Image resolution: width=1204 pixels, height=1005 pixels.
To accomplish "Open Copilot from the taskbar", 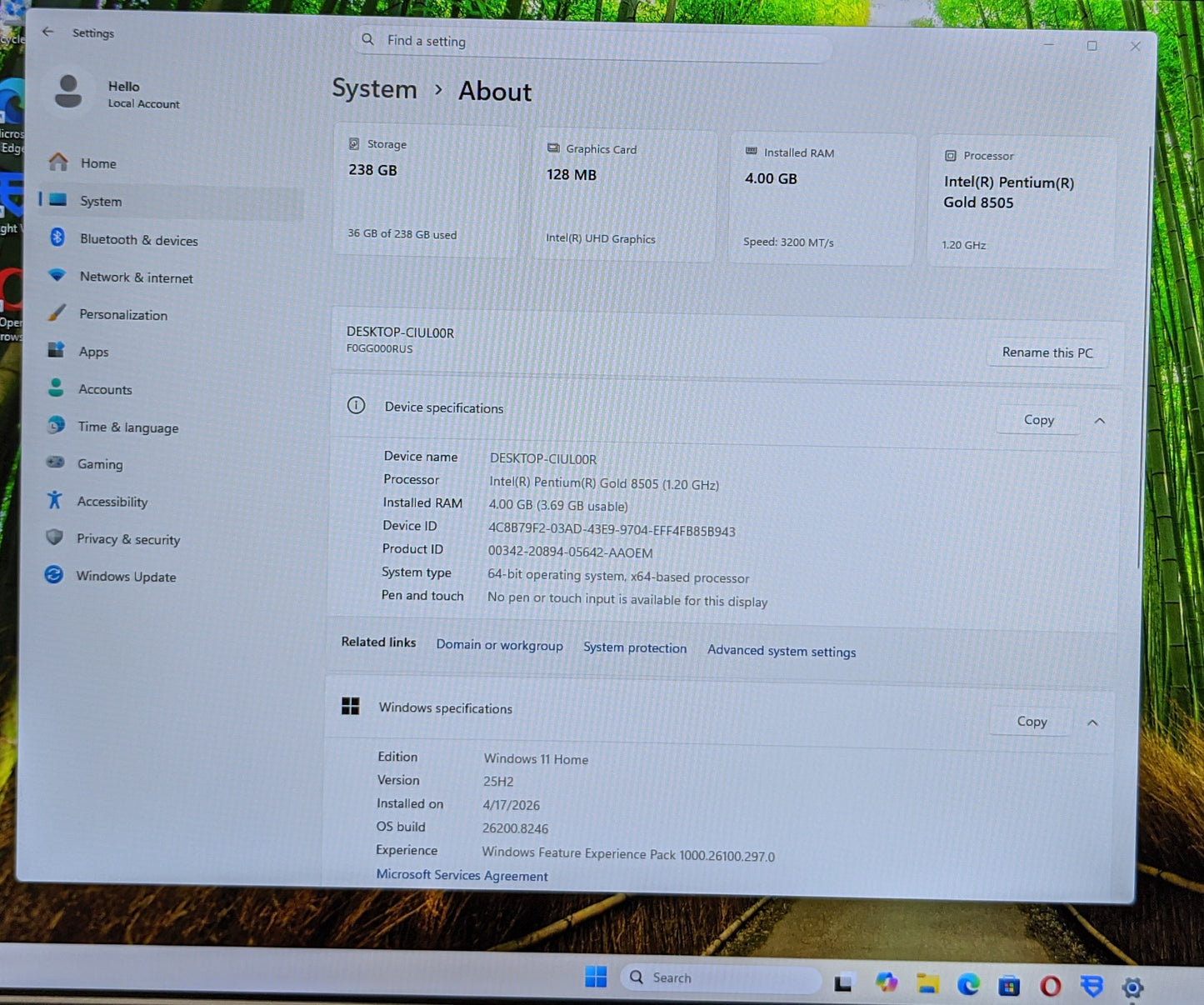I will pos(886,983).
